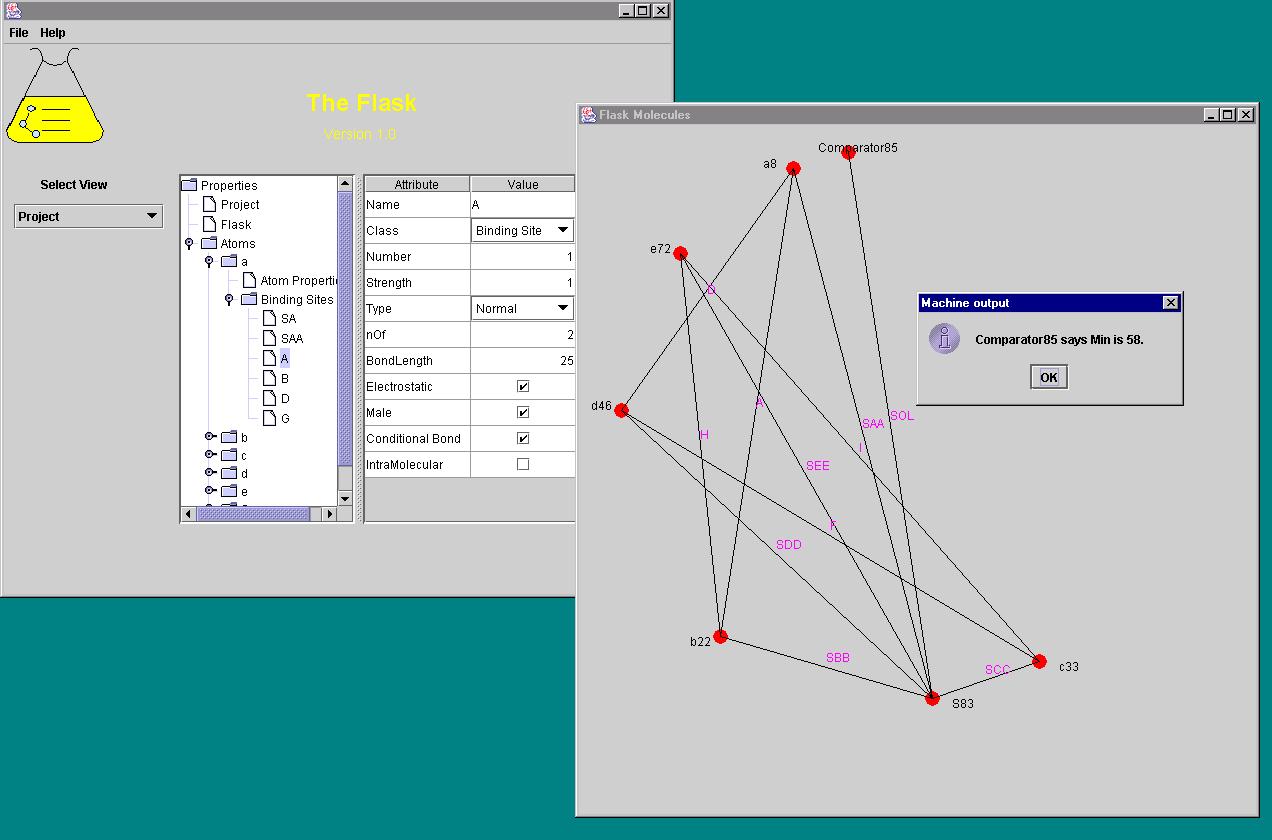Open the File menu
1272x840 pixels.
point(19,33)
